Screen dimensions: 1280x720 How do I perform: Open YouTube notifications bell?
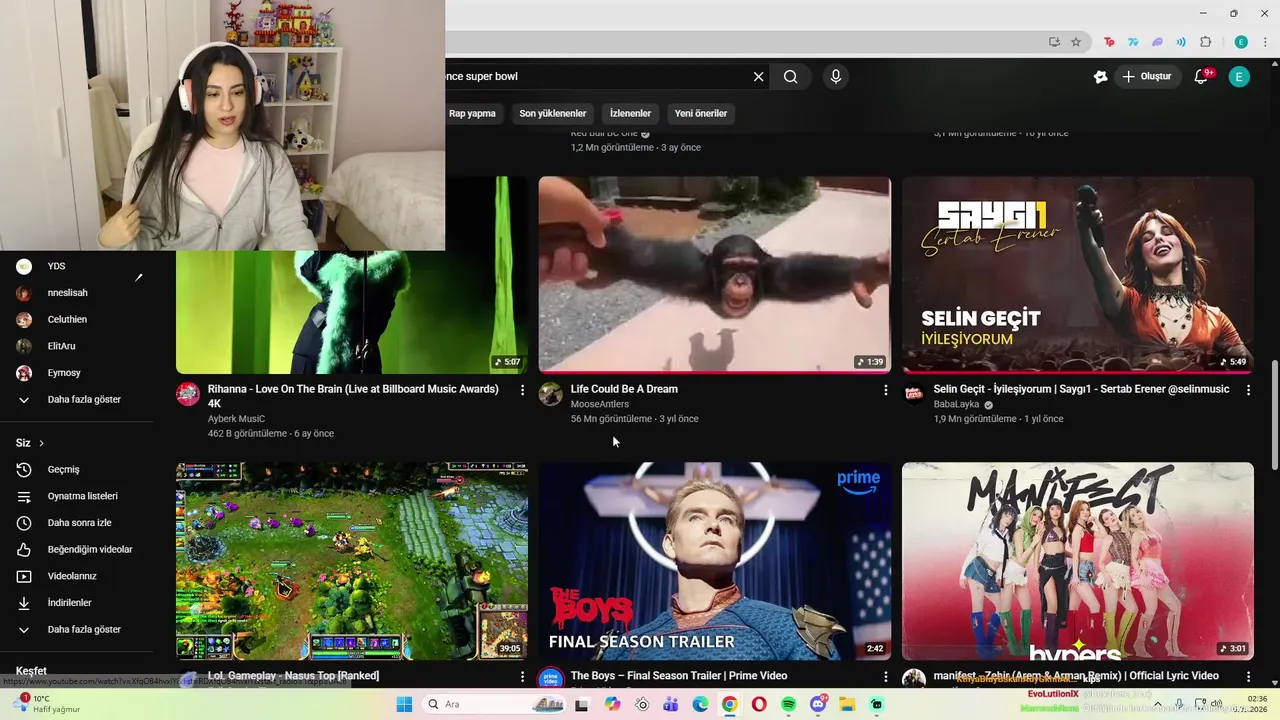(1202, 76)
